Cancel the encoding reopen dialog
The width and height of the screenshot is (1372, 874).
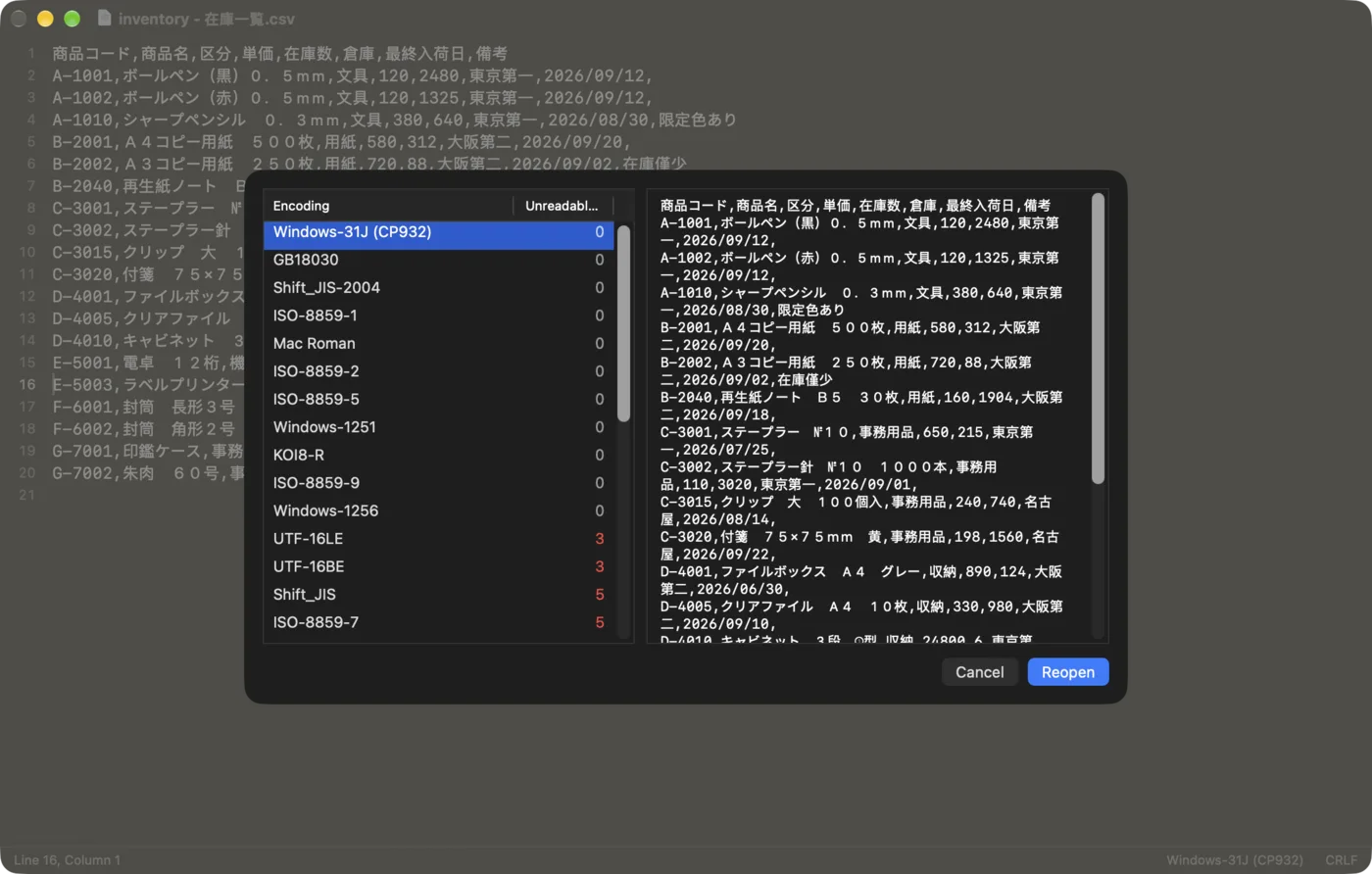coord(980,672)
